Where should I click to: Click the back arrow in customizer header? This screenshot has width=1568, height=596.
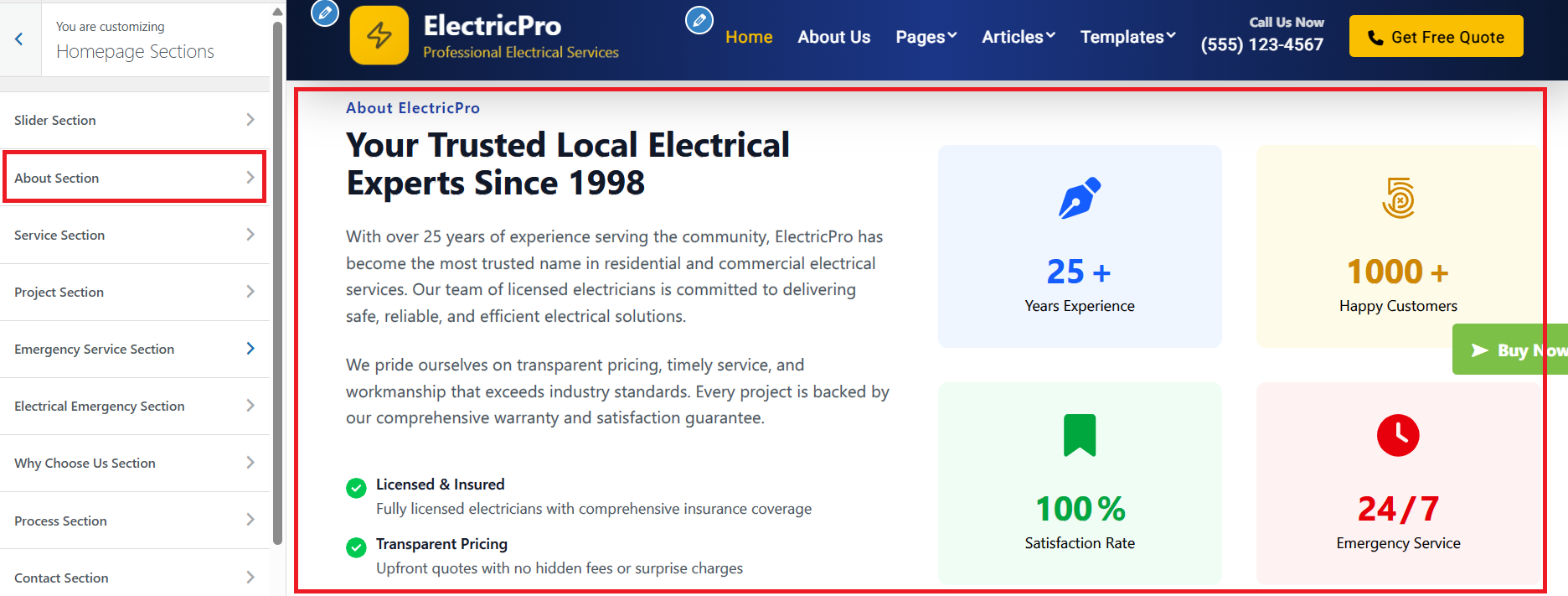coord(19,39)
